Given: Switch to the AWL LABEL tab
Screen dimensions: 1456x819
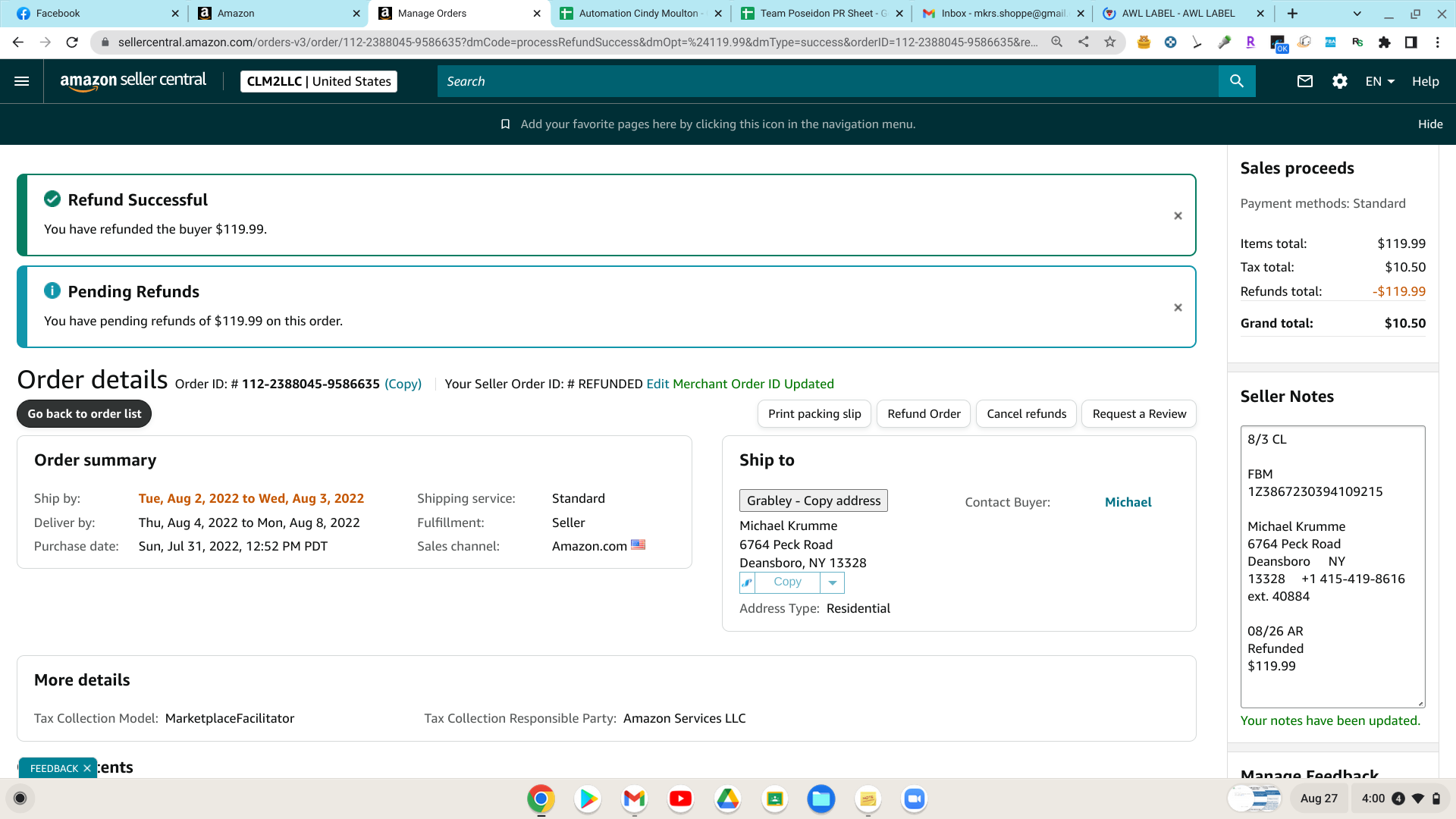Looking at the screenshot, I should (x=1185, y=14).
